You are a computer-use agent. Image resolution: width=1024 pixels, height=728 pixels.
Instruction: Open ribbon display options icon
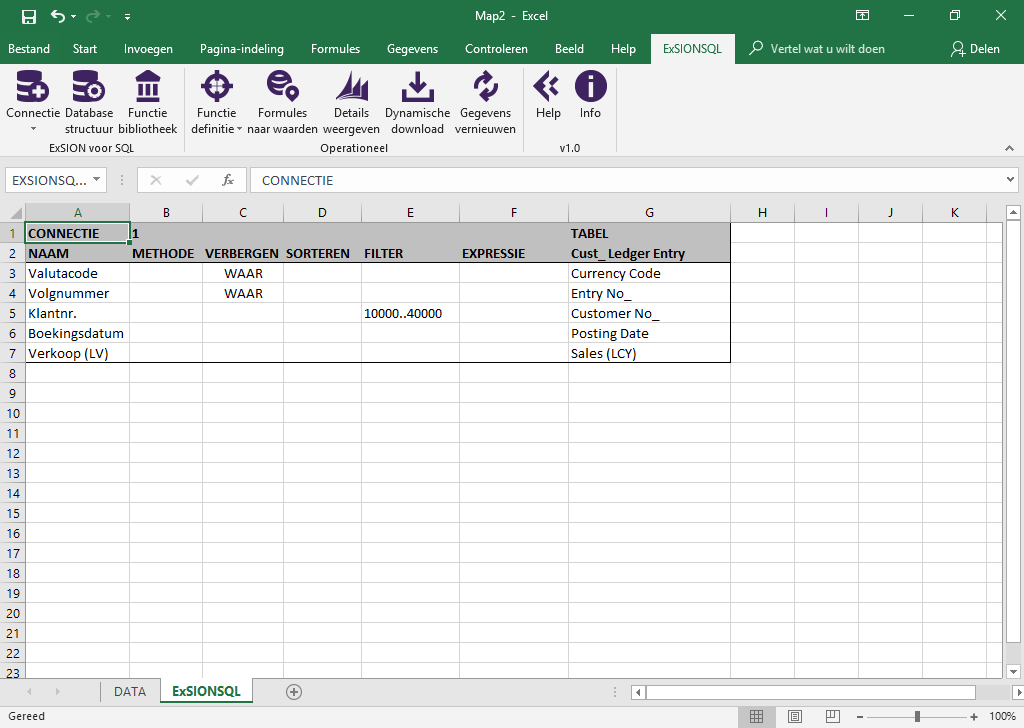pyautogui.click(x=863, y=16)
